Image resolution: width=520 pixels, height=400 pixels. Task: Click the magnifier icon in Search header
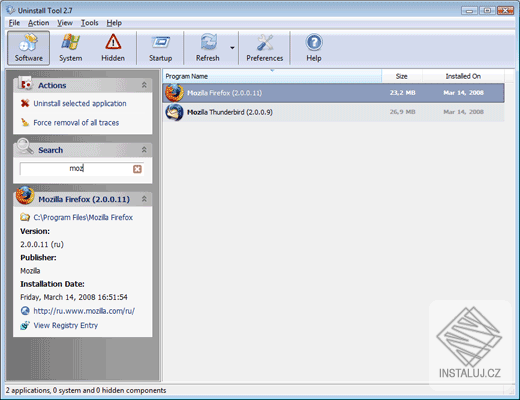[x=25, y=147]
